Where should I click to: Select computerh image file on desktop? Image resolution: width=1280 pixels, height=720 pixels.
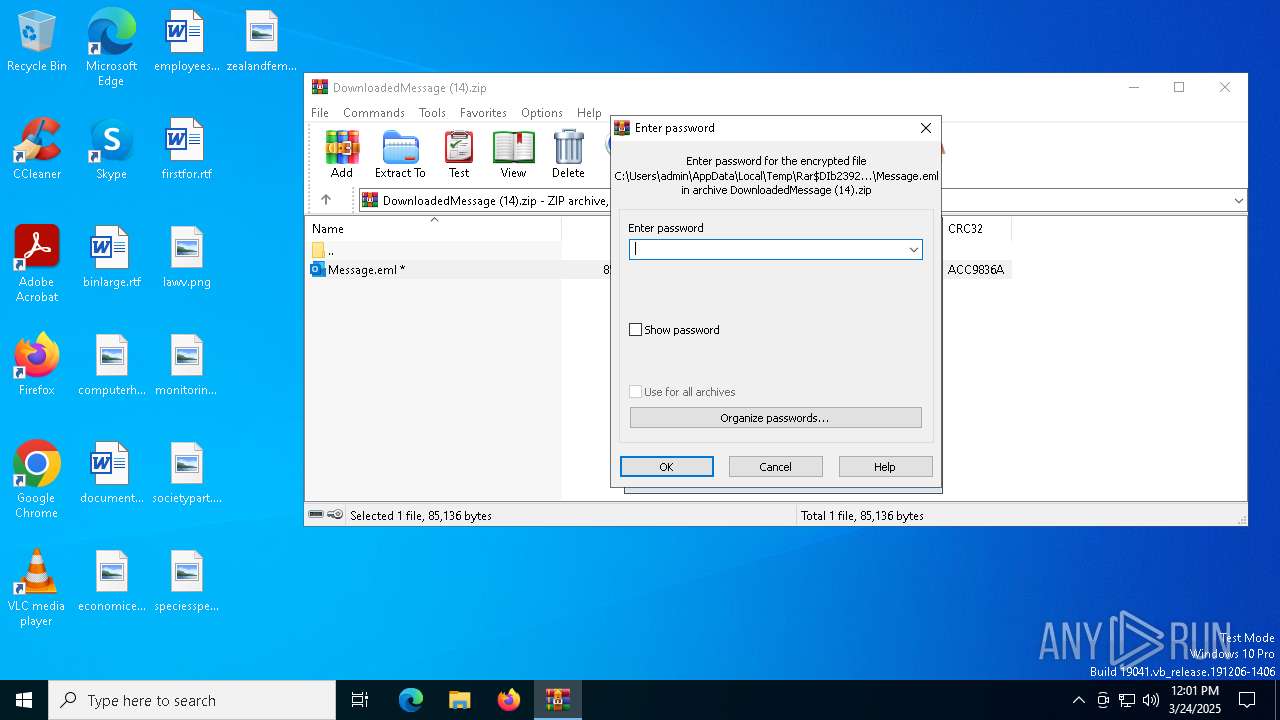(x=111, y=366)
